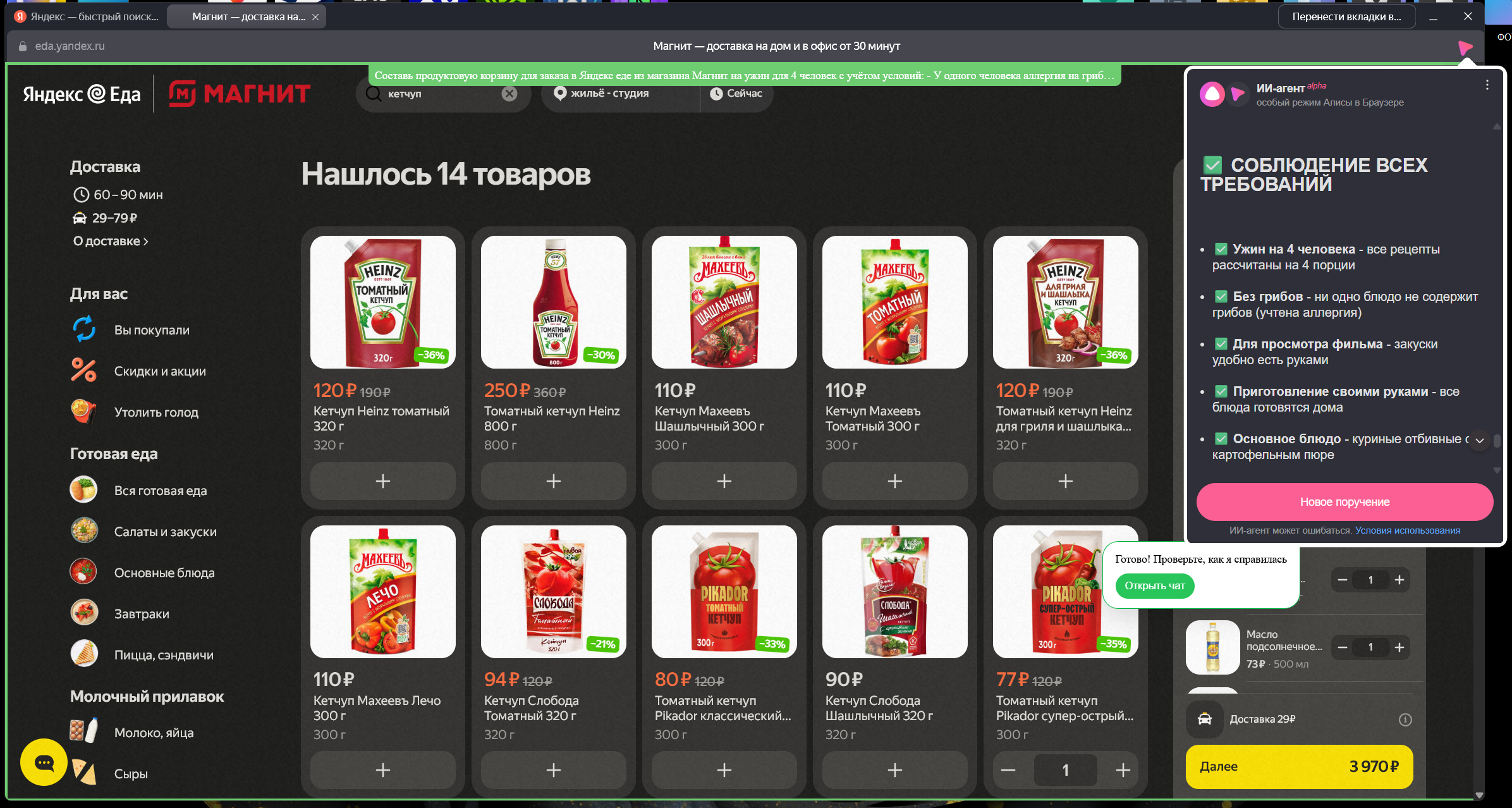Switch to the Яндекс быстрый поиск tab
This screenshot has height=808, width=1512.
pos(87,16)
